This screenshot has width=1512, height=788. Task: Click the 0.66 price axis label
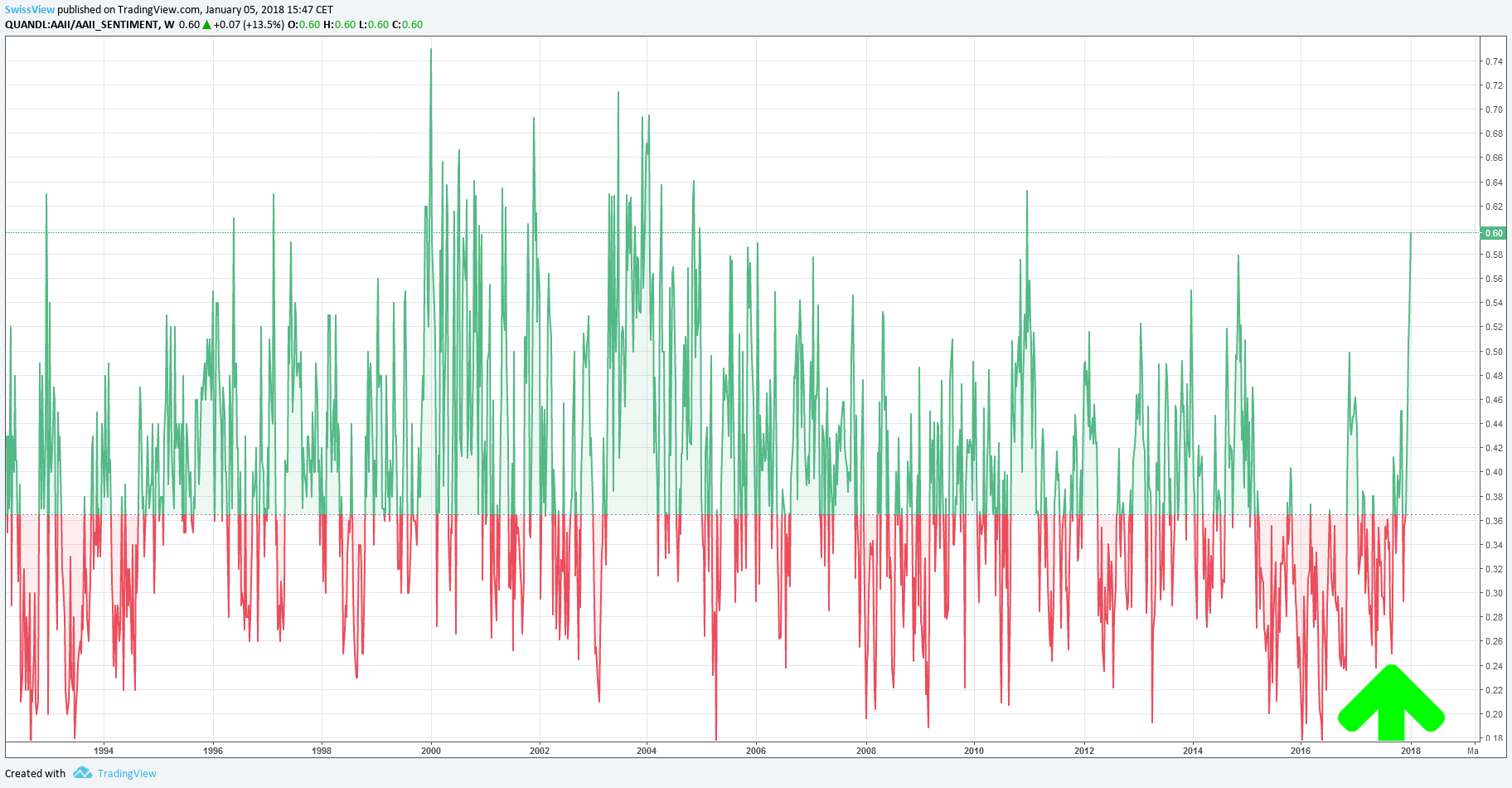(x=1494, y=158)
